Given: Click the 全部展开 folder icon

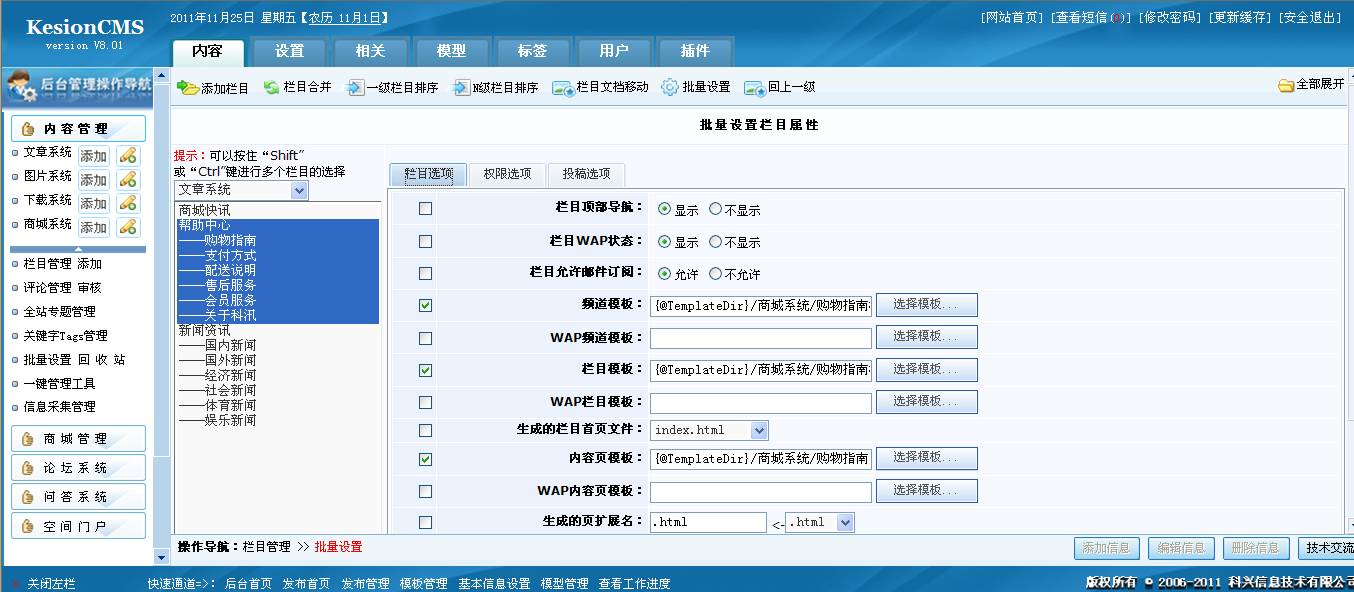Looking at the screenshot, I should (x=1286, y=85).
